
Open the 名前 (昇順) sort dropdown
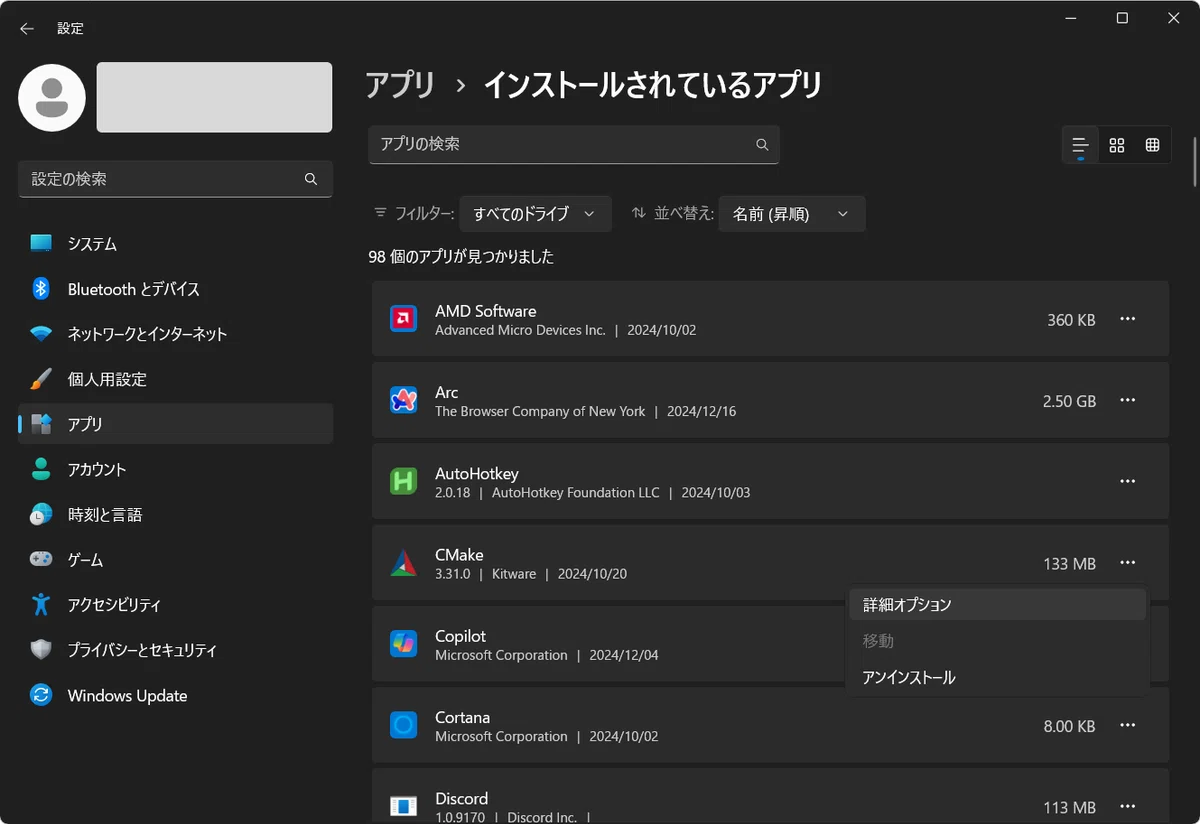792,214
